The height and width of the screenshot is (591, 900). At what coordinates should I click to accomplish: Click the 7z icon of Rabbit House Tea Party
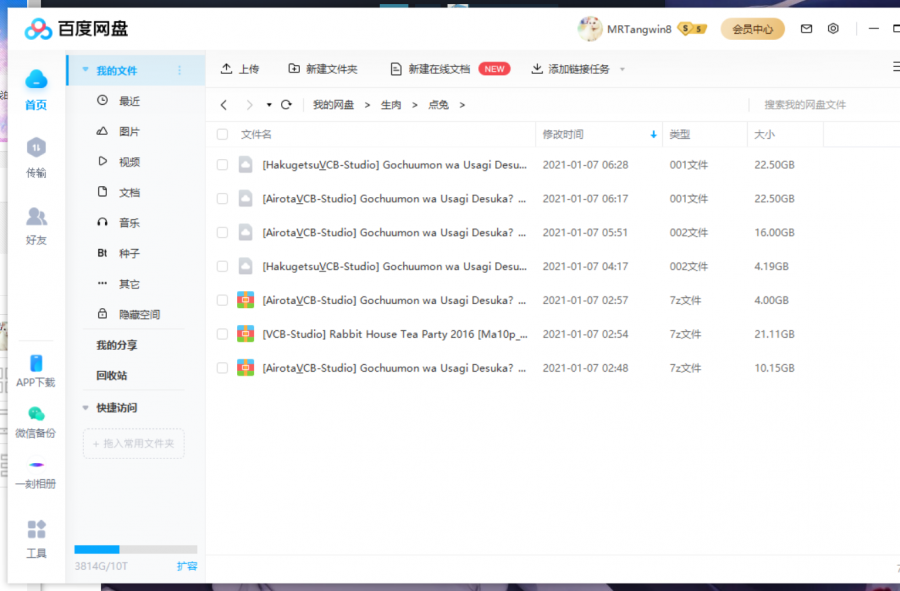246,334
